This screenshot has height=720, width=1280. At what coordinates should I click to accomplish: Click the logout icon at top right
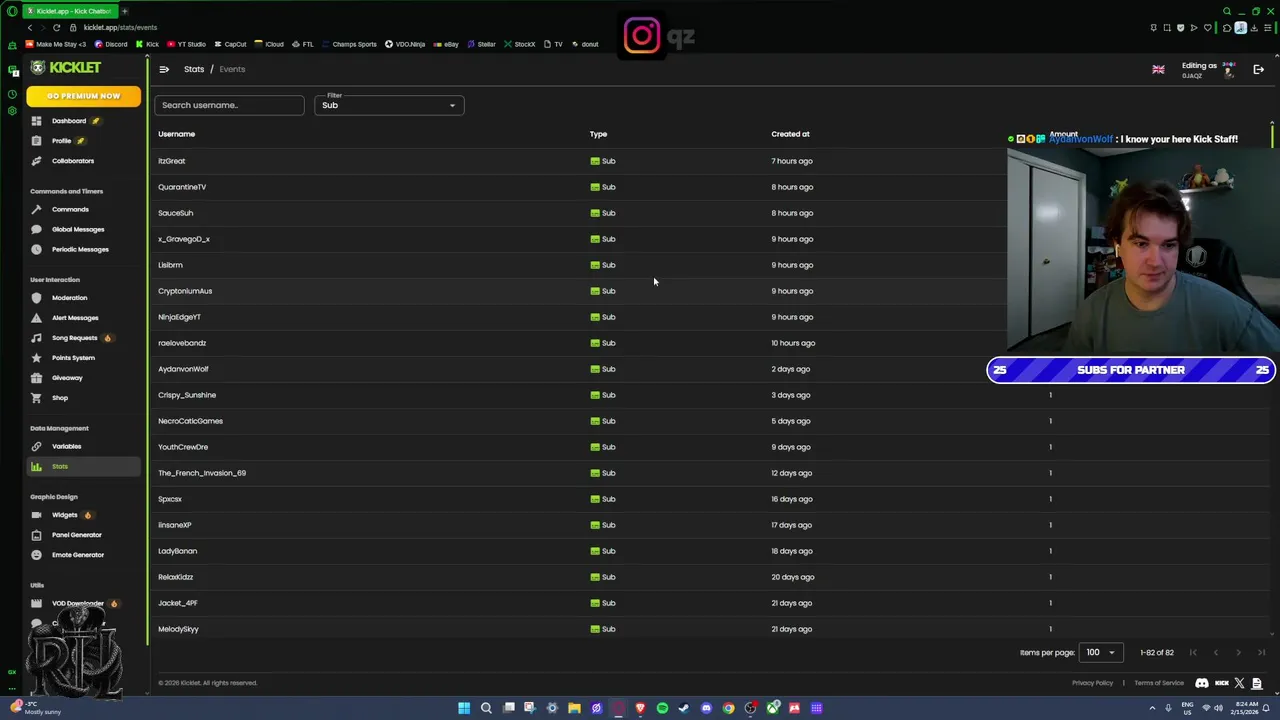click(1259, 70)
